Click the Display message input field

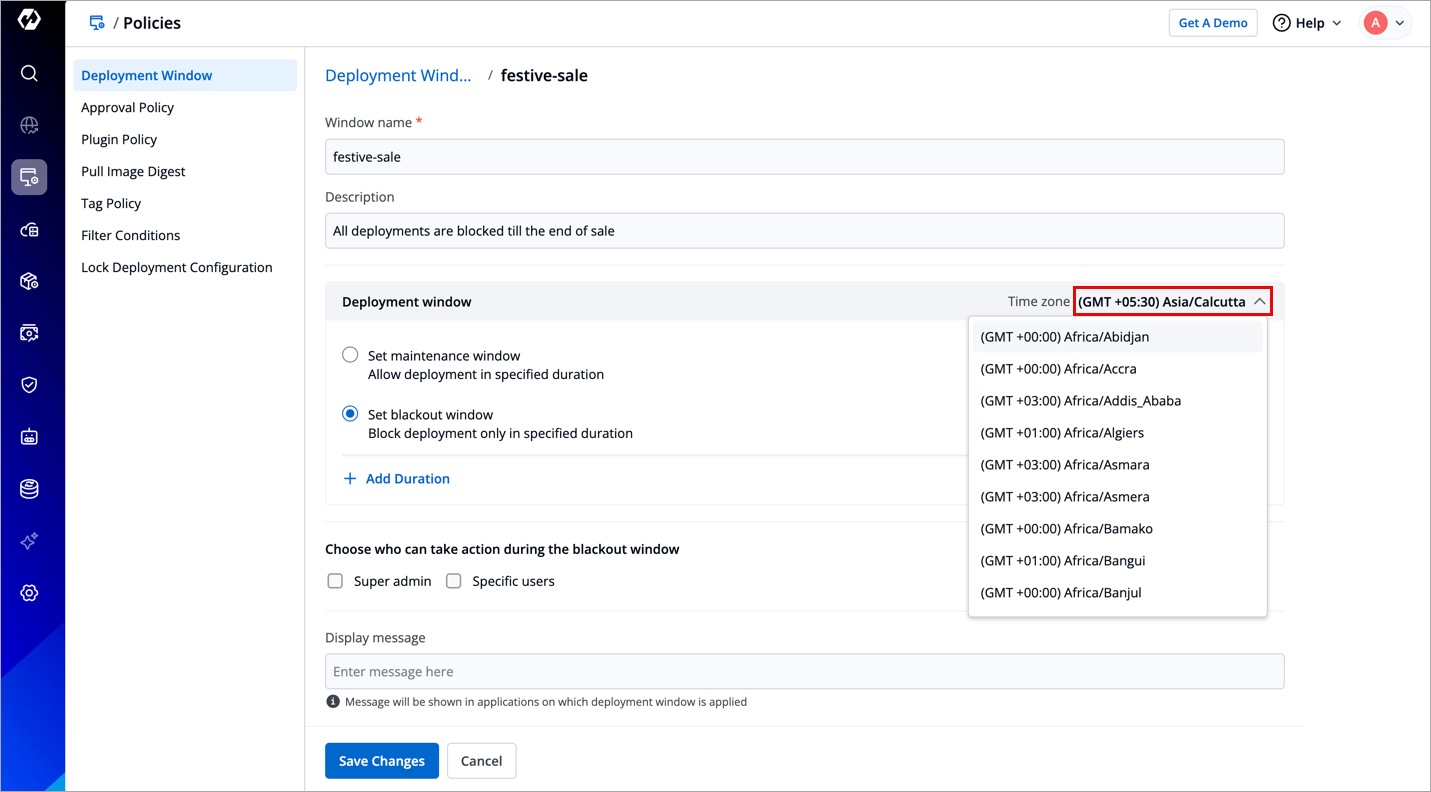(804, 672)
